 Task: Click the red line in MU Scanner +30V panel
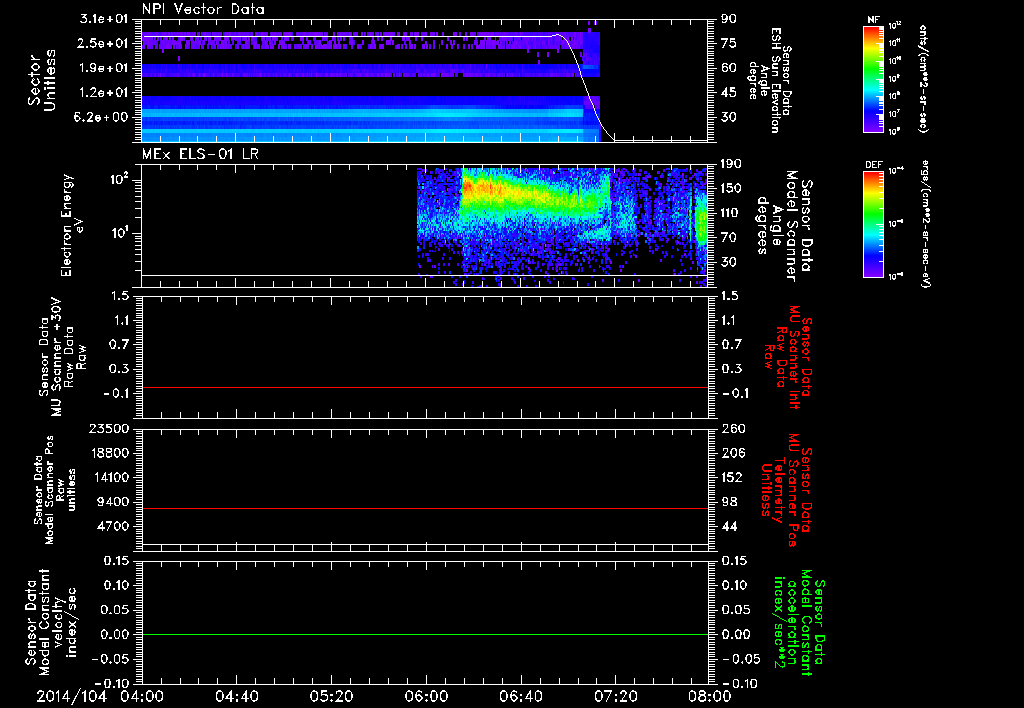pos(425,387)
